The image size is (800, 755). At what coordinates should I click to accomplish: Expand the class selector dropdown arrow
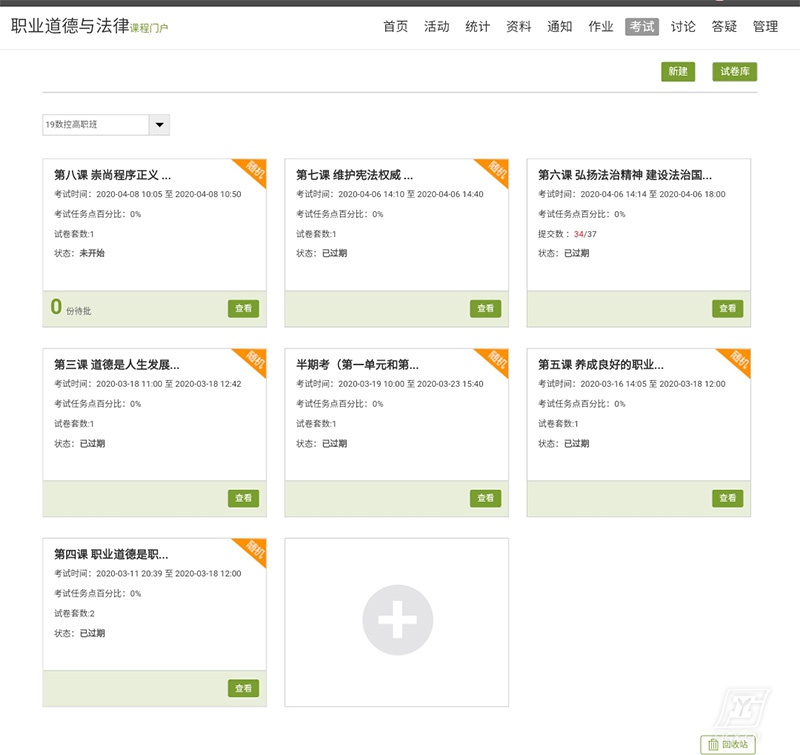[159, 125]
